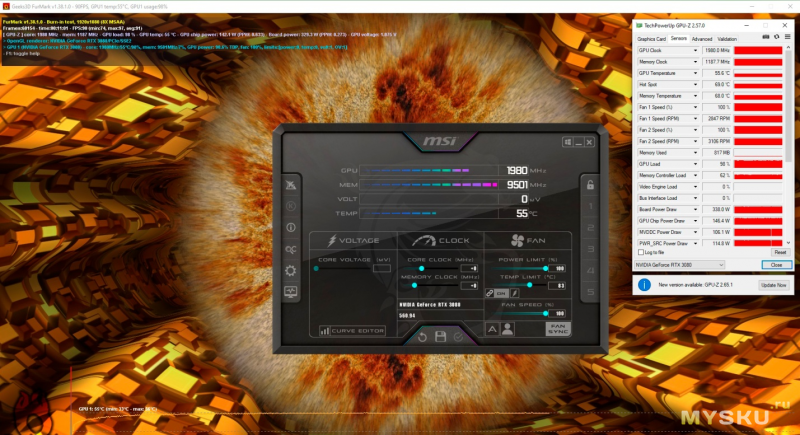800x435 pixels.
Task: Toggle power and temp limit link ON switch
Action: click(501, 293)
